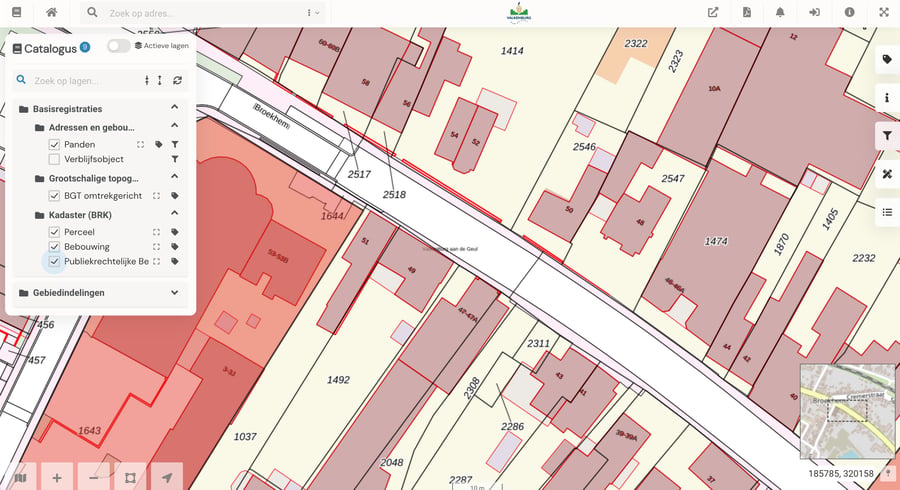This screenshot has width=900, height=490.
Task: Select the BGT omtrekgericht layer
Action: tap(103, 196)
